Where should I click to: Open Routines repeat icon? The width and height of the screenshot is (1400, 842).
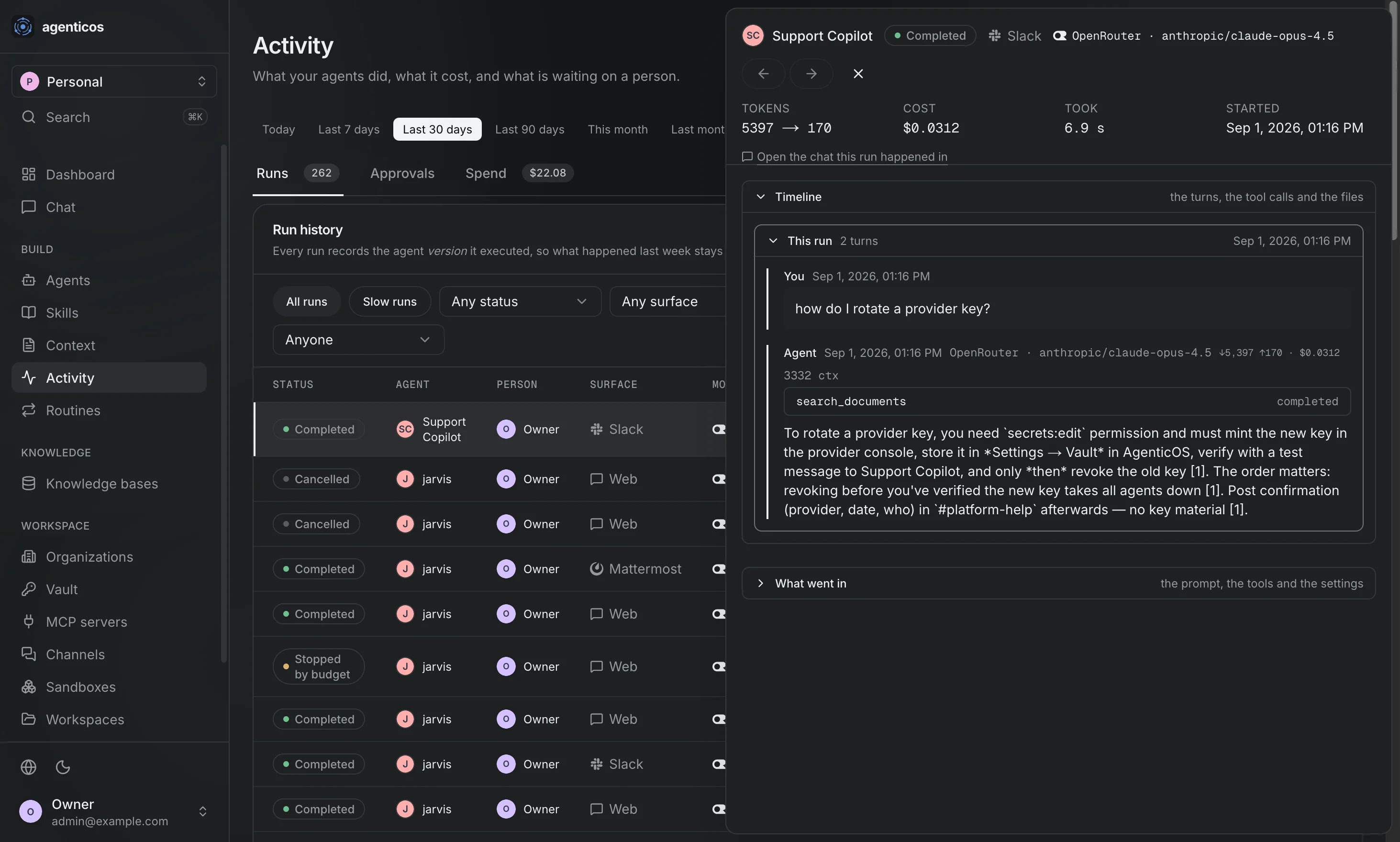[x=28, y=410]
